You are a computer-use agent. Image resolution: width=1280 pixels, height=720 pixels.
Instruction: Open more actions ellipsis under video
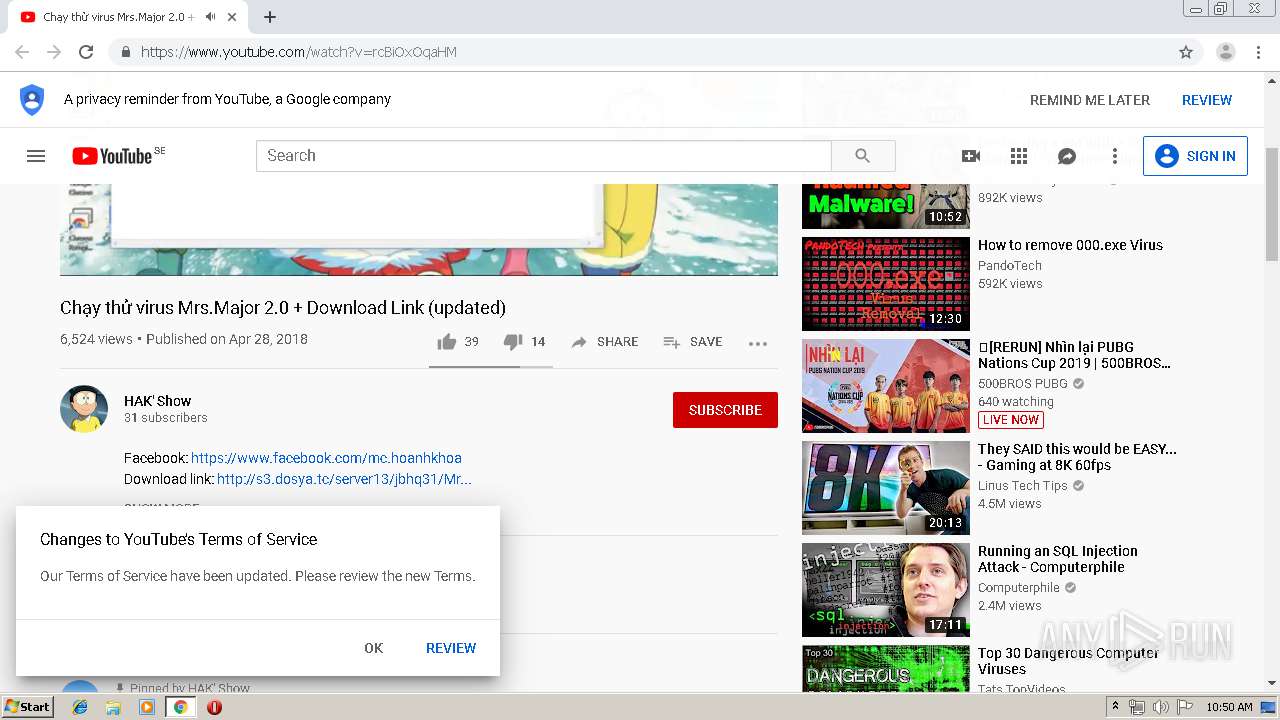[x=758, y=343]
